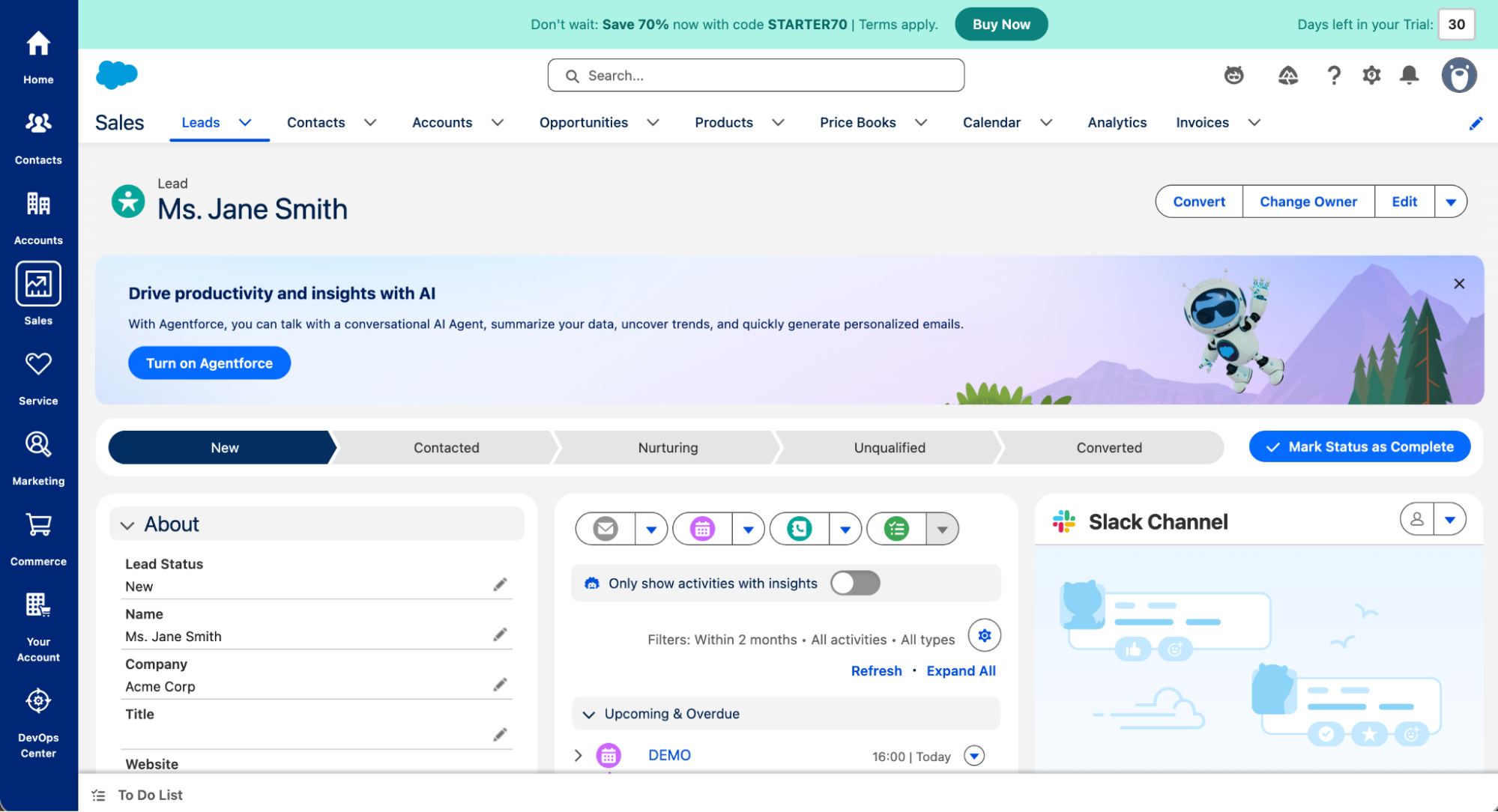Open more actions dropdown beside Edit
The height and width of the screenshot is (812, 1498).
[x=1451, y=202]
